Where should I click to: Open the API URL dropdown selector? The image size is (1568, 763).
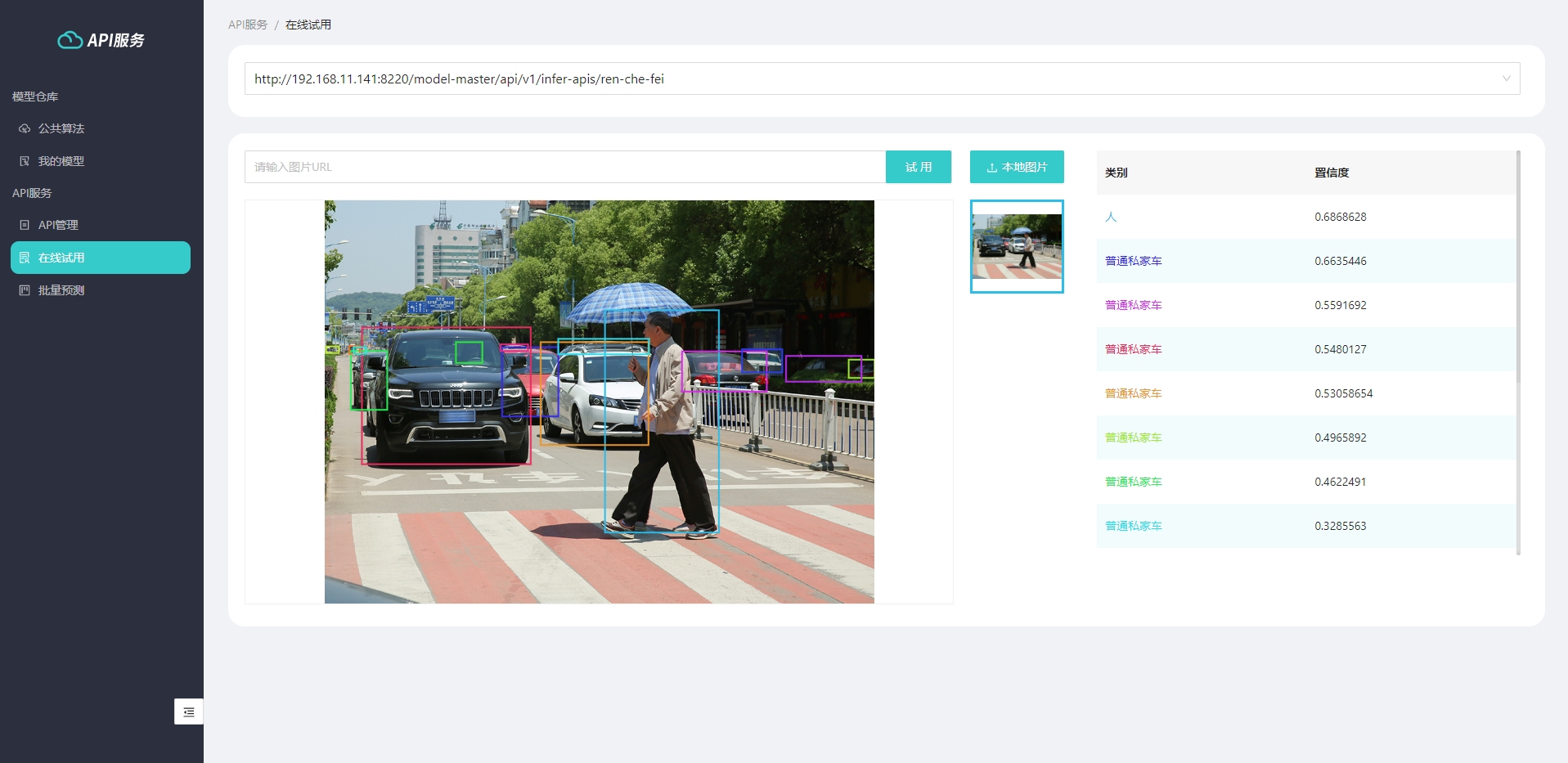882,79
